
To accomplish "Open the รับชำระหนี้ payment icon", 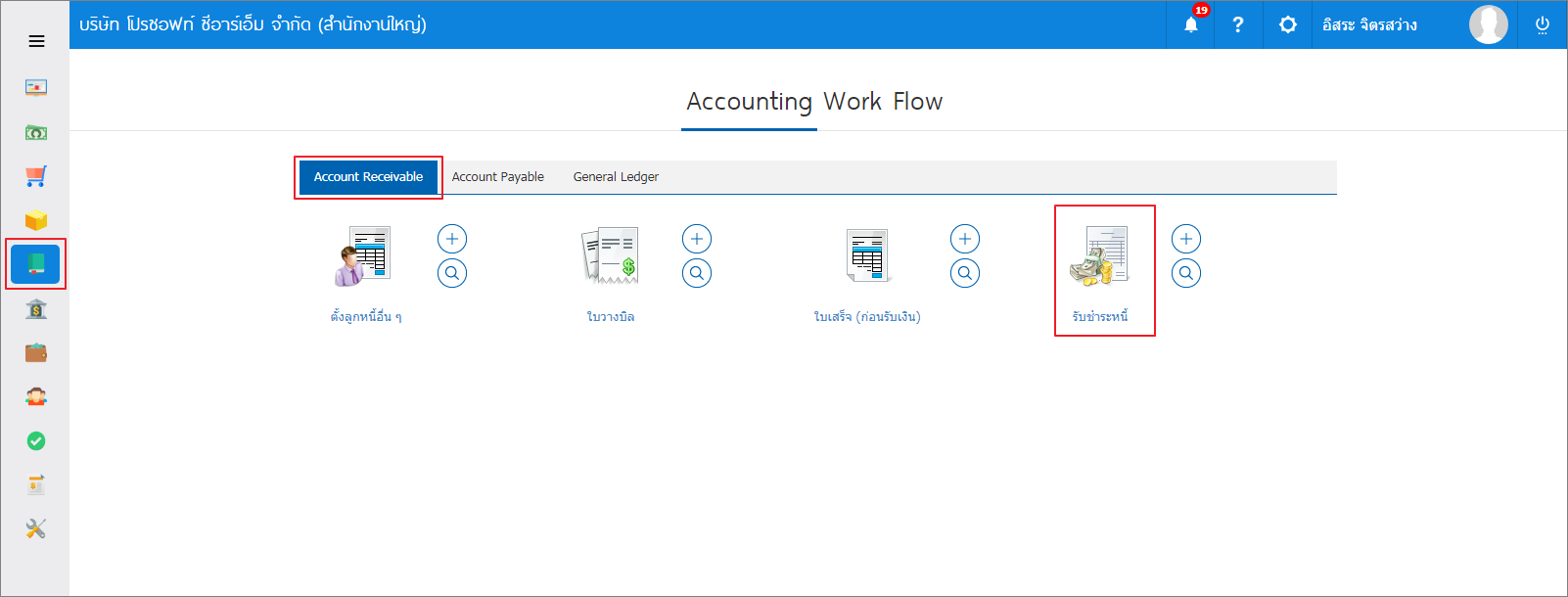I will 1100,256.
